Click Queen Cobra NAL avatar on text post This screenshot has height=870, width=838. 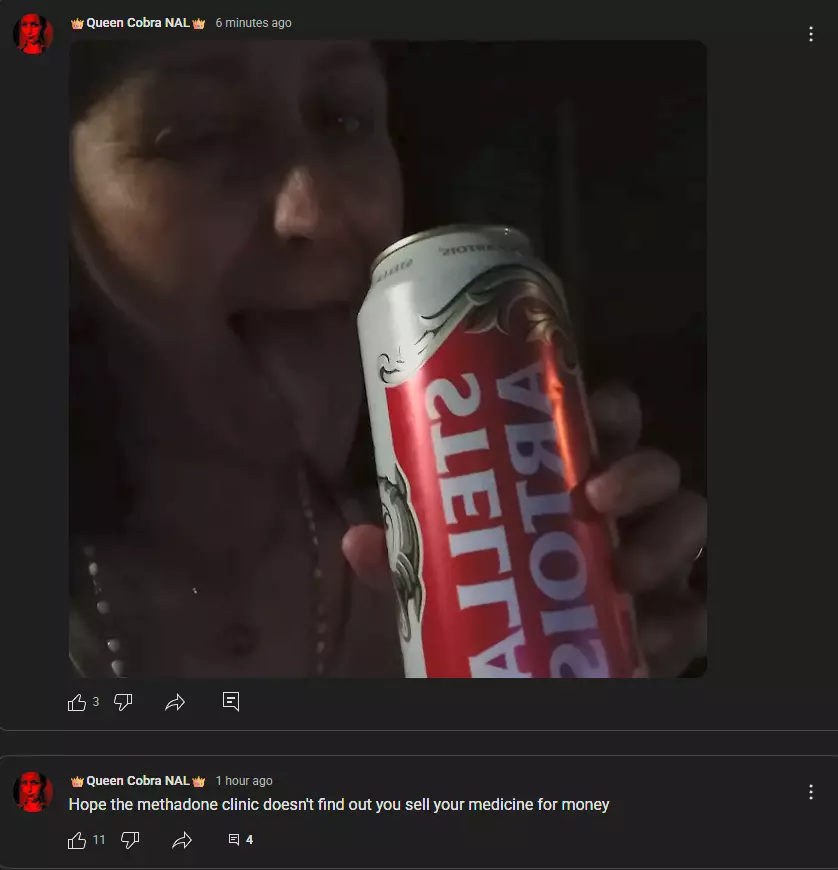(x=33, y=792)
